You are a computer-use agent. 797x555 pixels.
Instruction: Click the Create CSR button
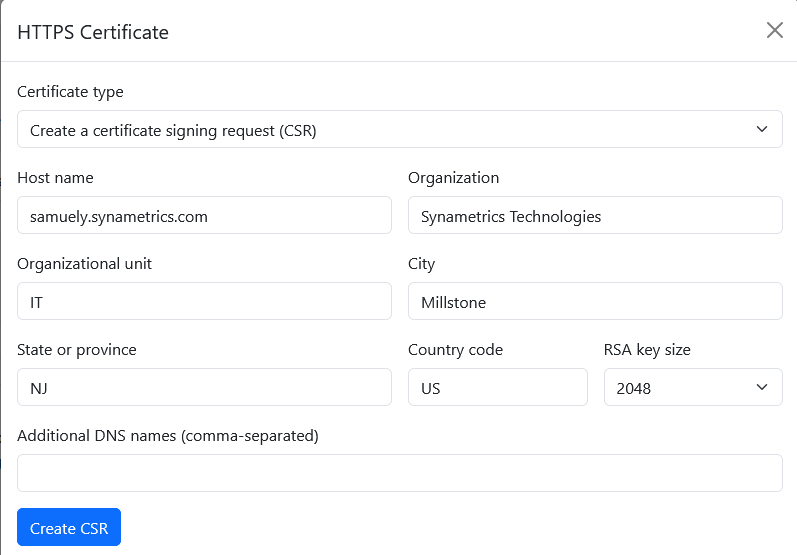pyautogui.click(x=69, y=528)
